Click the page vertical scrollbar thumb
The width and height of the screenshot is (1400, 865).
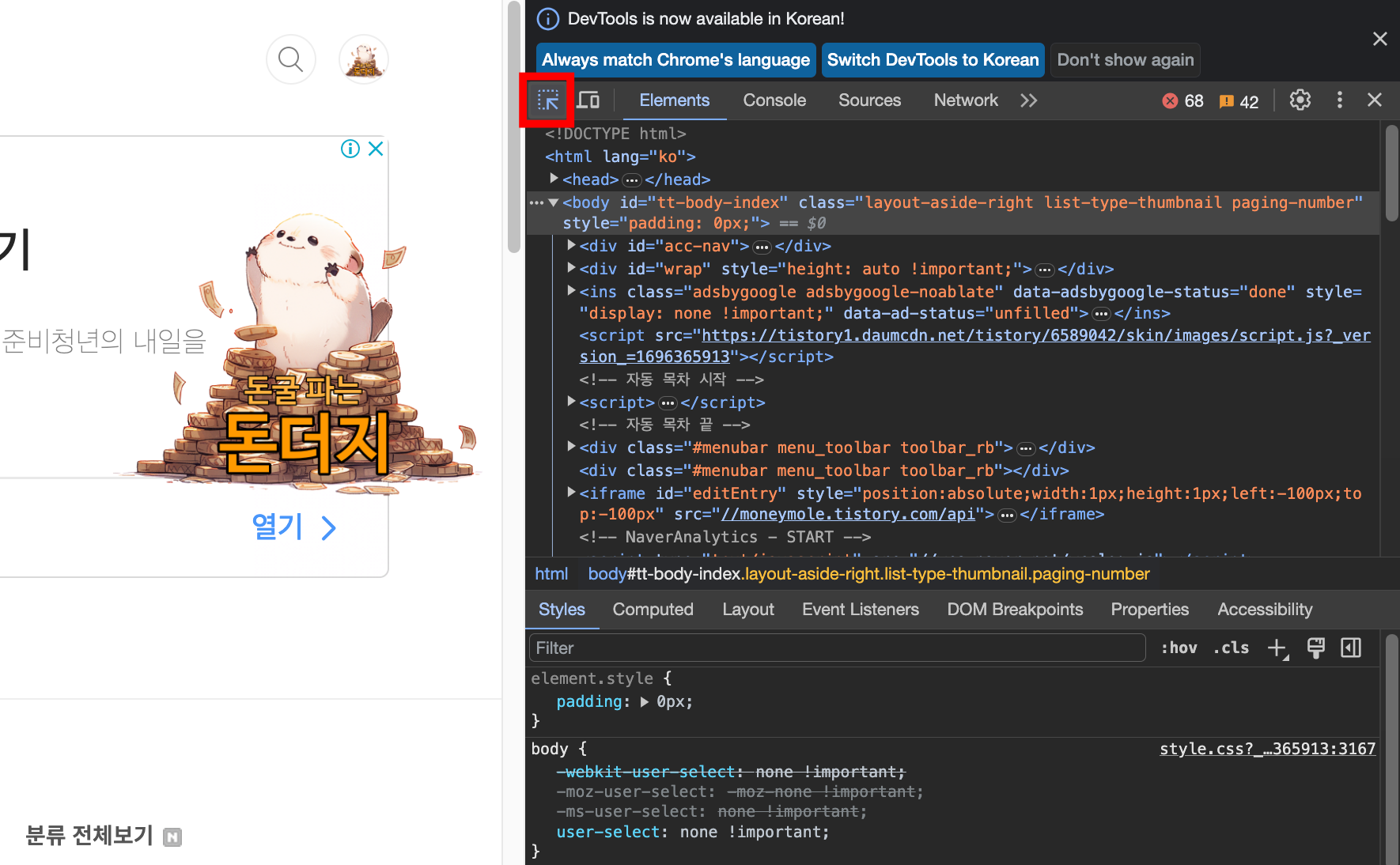[514, 127]
